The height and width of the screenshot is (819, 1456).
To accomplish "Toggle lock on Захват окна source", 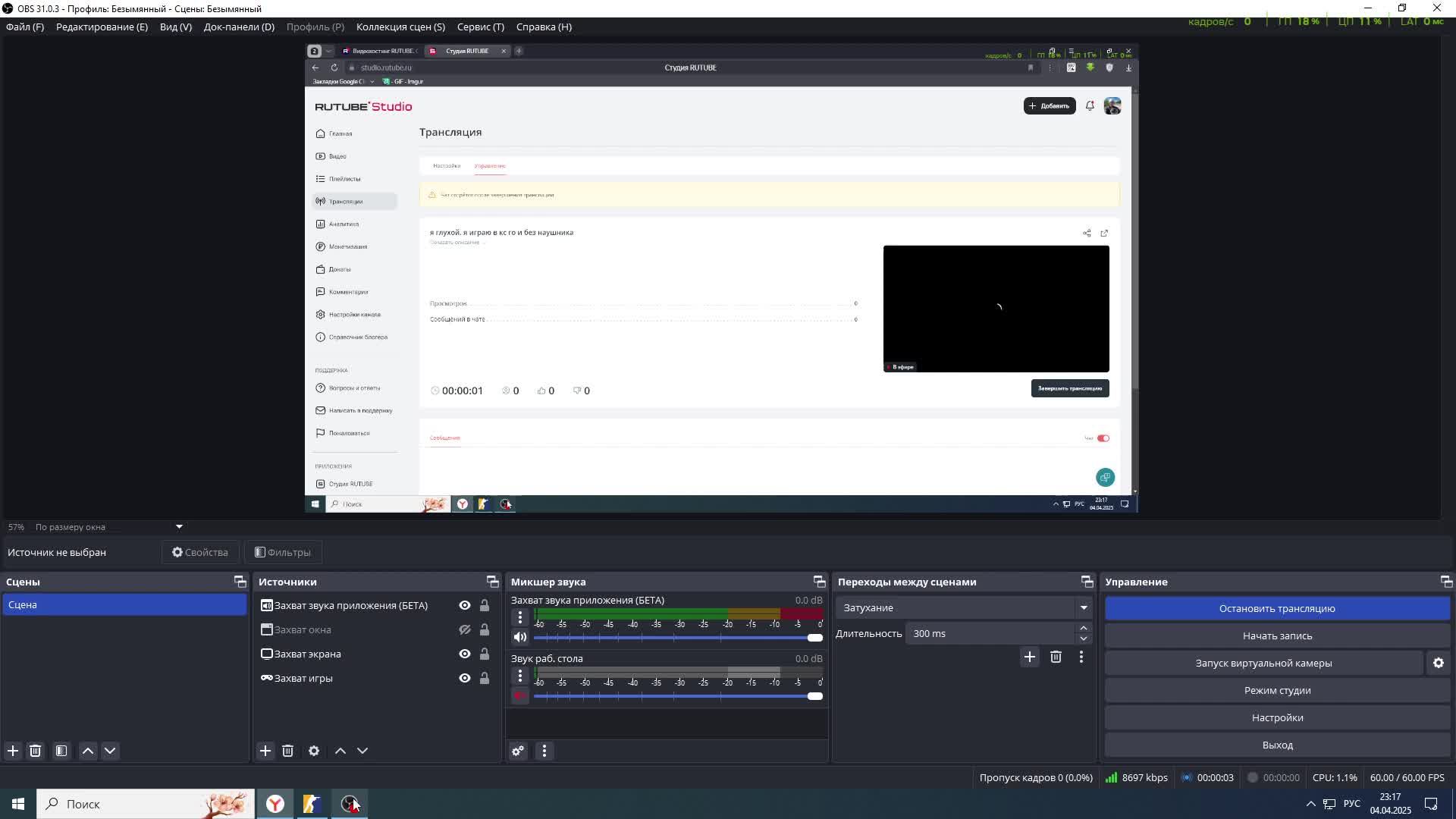I will pos(485,629).
